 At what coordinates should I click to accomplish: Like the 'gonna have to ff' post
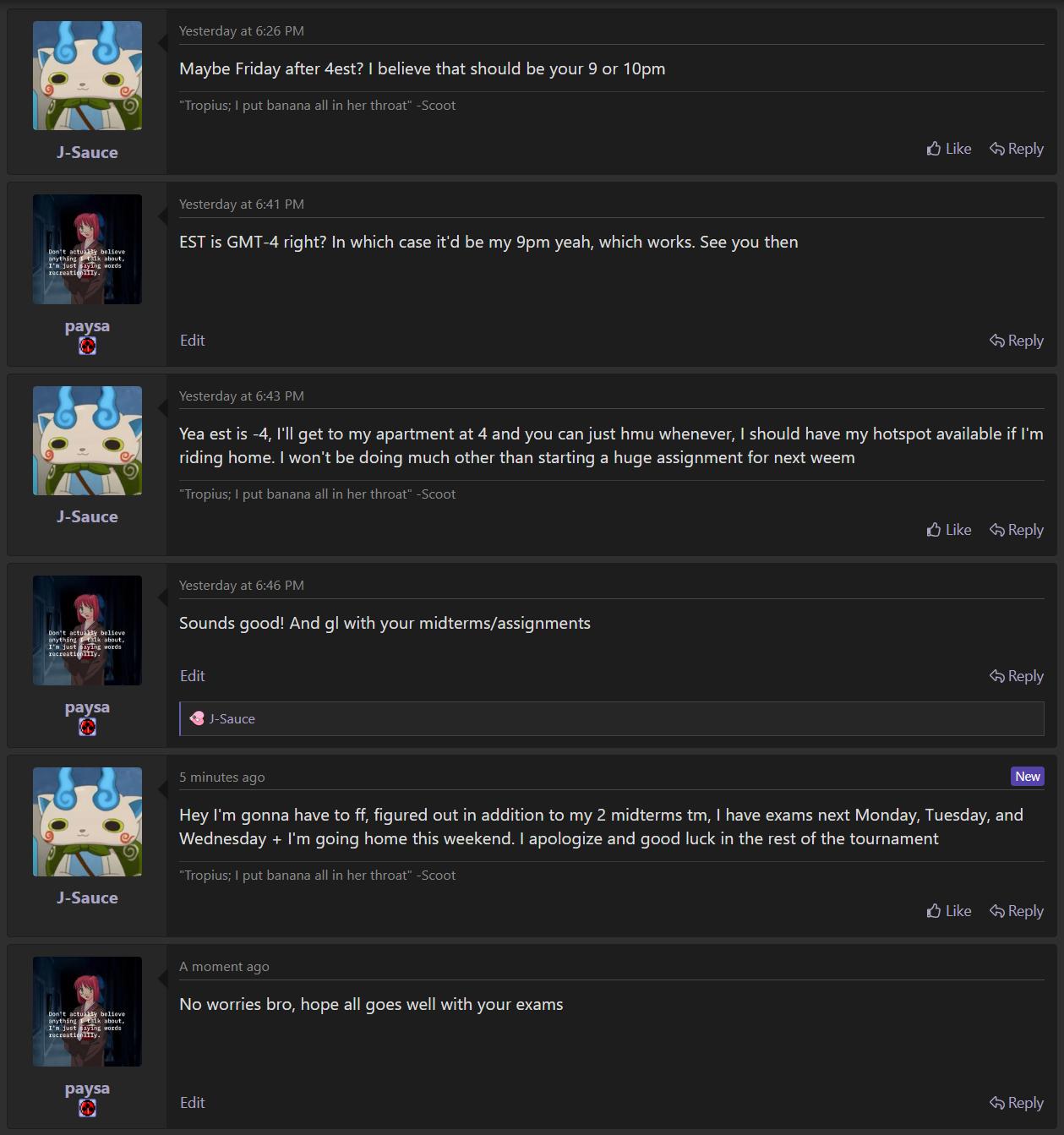point(949,911)
